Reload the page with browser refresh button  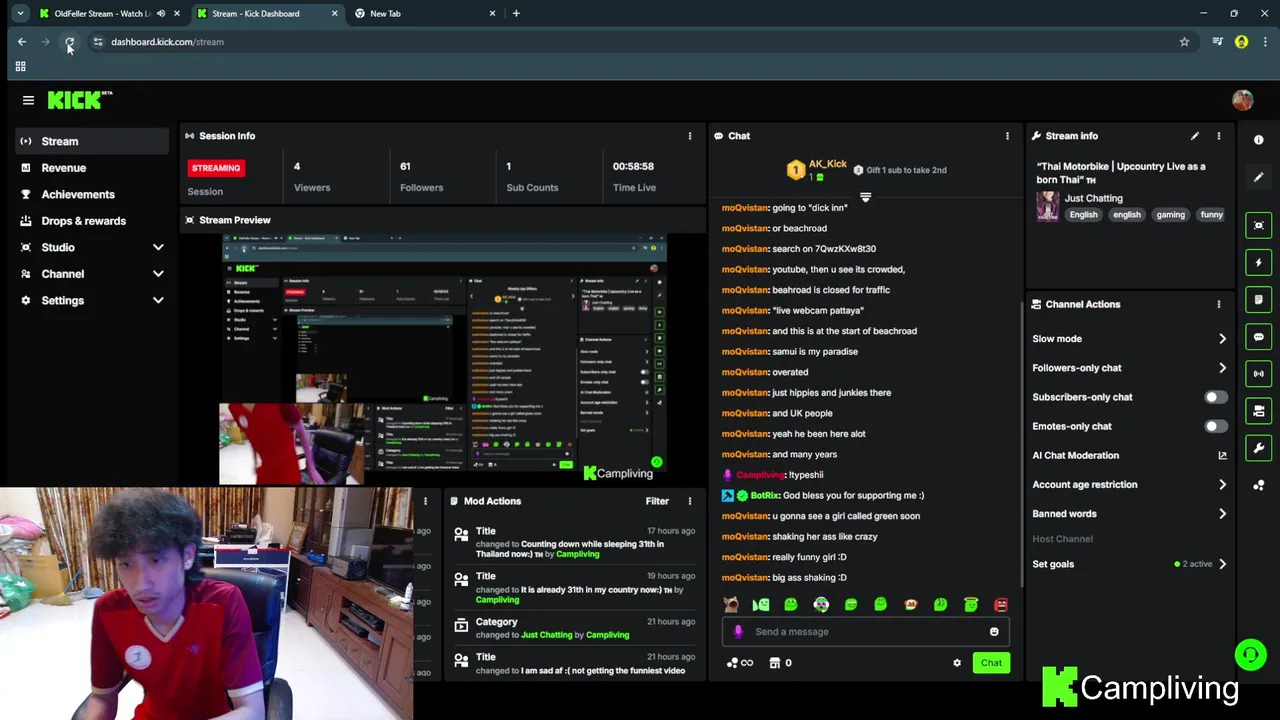click(x=69, y=42)
